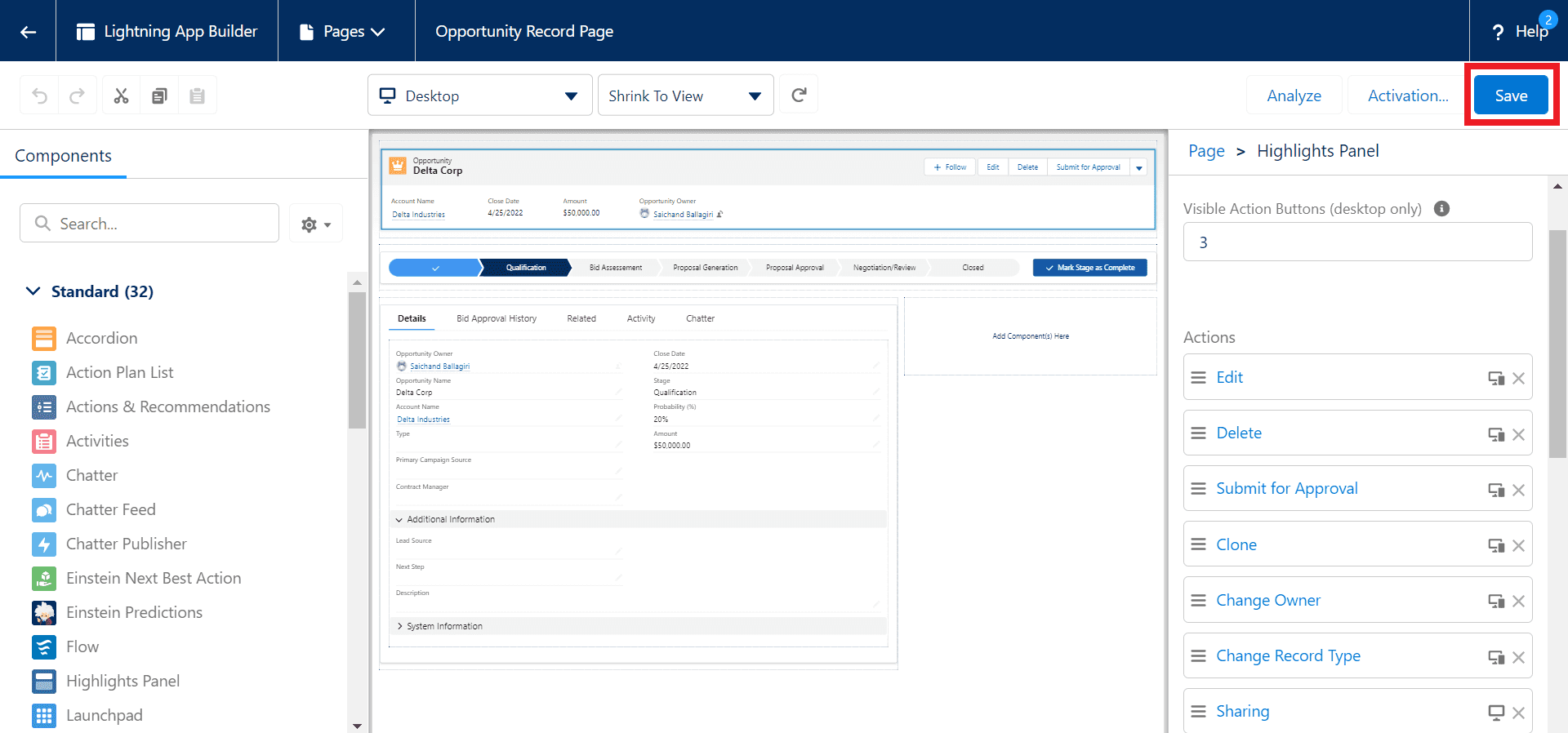Click the Mark Stage as Complete button
This screenshot has width=1568, height=733.
(1089, 268)
